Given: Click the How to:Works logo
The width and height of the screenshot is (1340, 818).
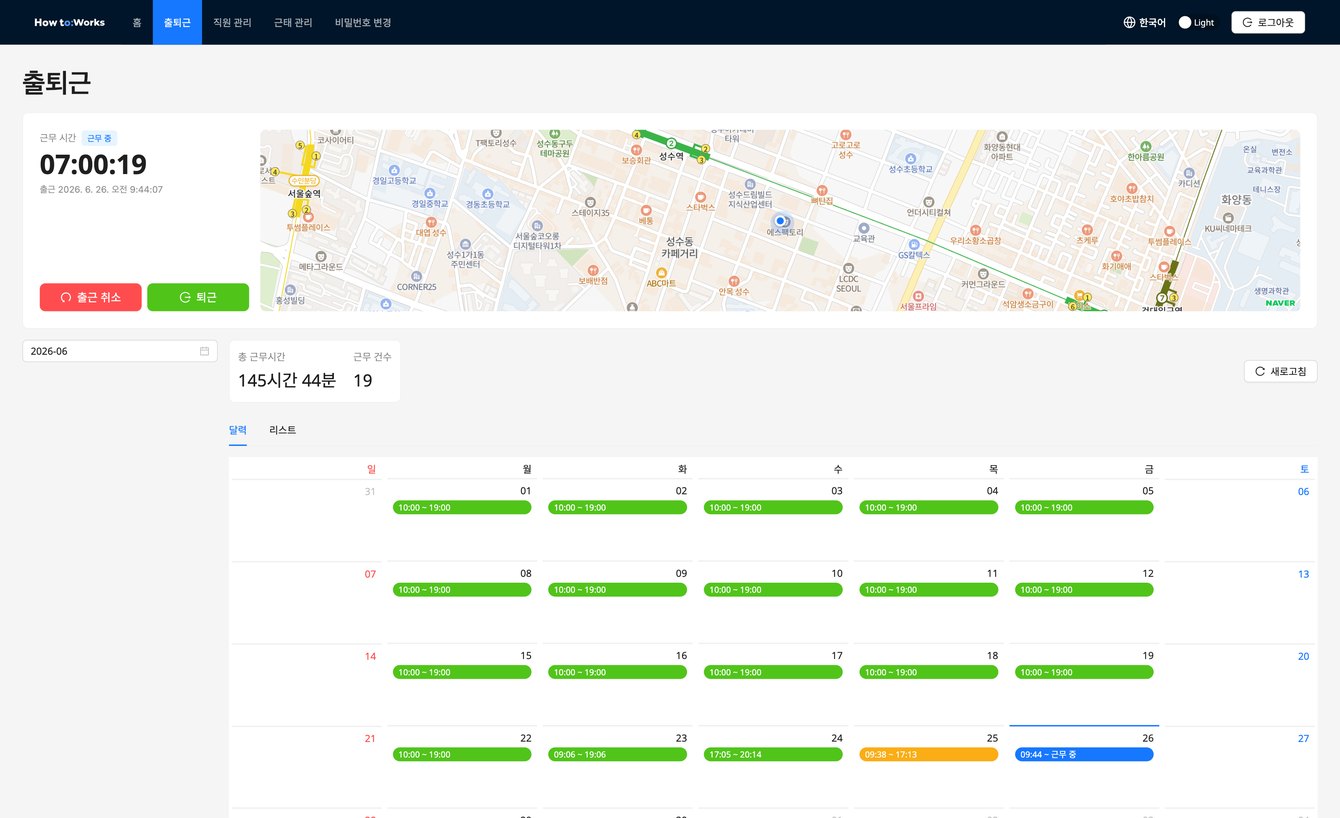Looking at the screenshot, I should pyautogui.click(x=69, y=22).
